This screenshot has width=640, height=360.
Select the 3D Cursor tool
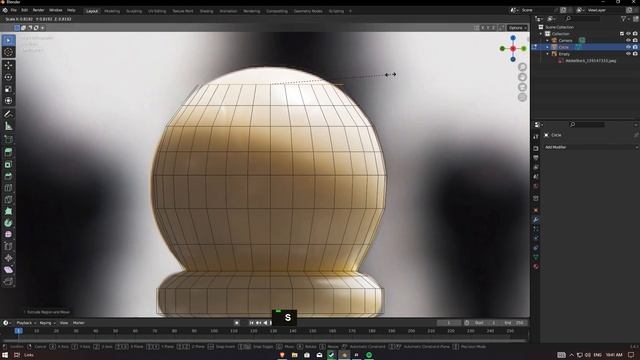click(9, 52)
